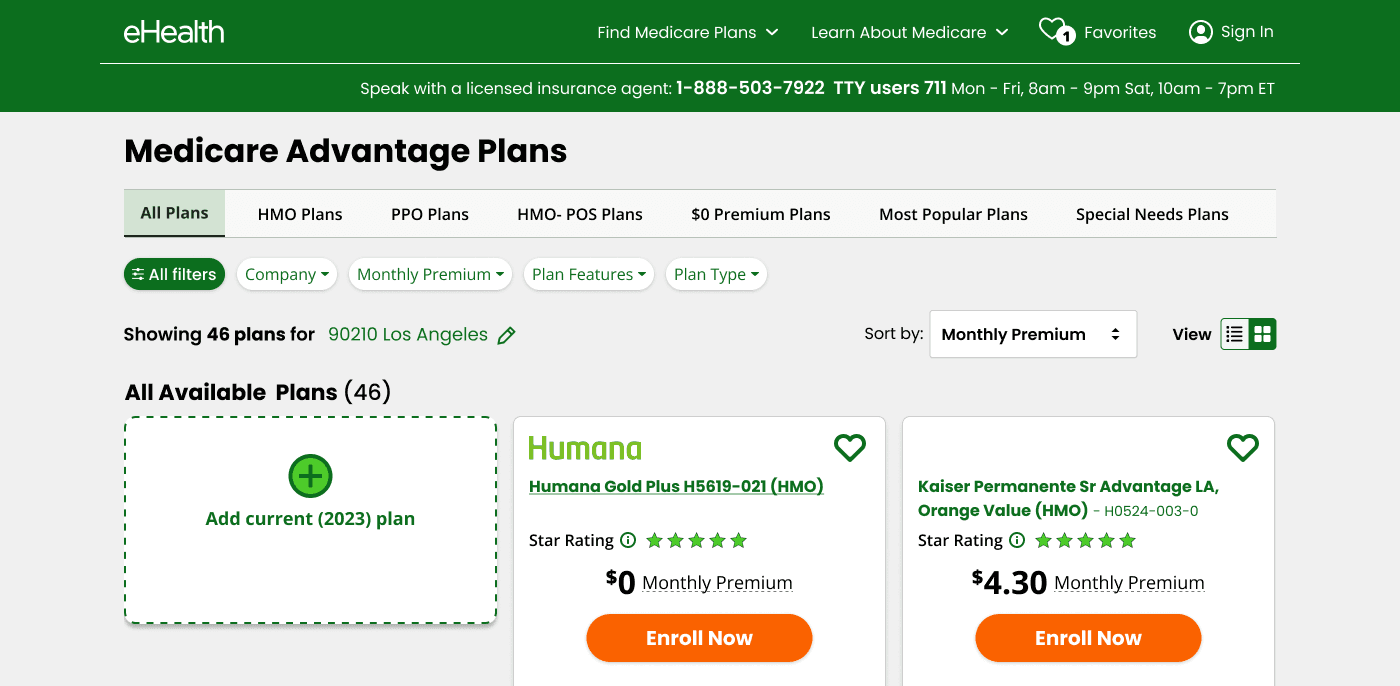Image resolution: width=1400 pixels, height=686 pixels.
Task: Click the TTY users 711 text
Action: pos(890,88)
